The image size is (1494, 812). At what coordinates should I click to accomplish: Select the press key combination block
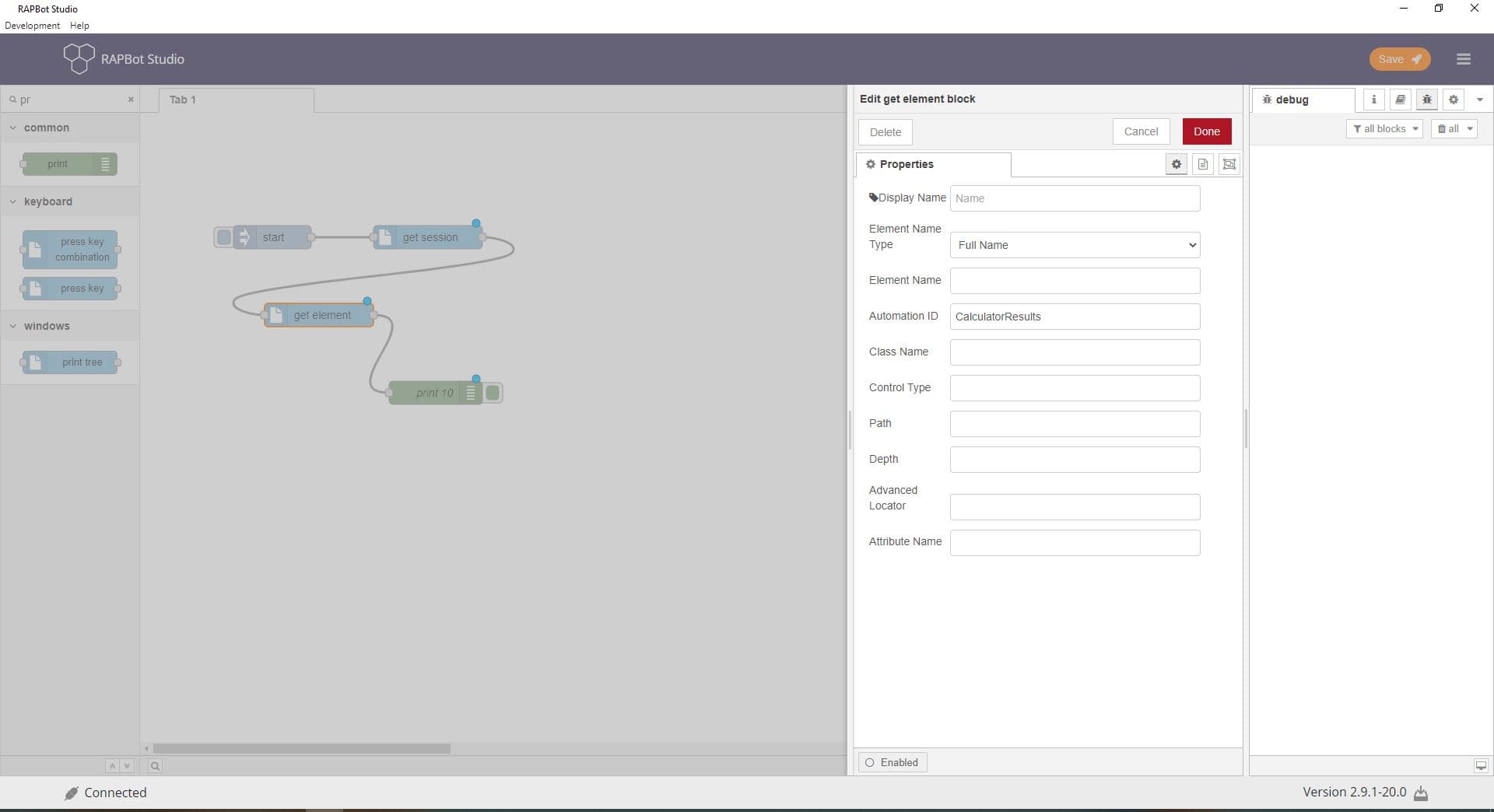(70, 250)
